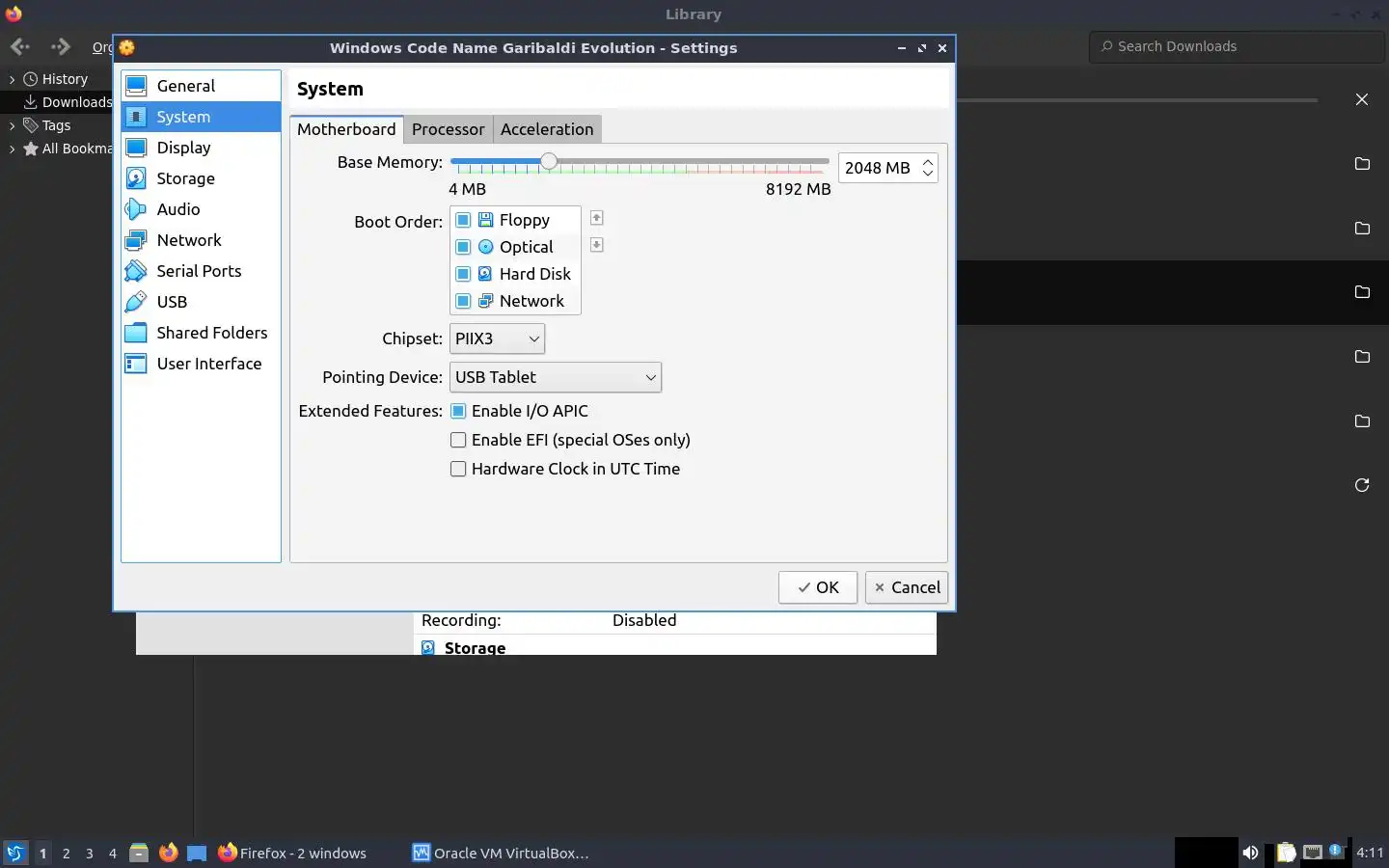Screen dimensions: 1389x868
Task: Select the Hard Disk boot order entry
Action: pos(515,274)
